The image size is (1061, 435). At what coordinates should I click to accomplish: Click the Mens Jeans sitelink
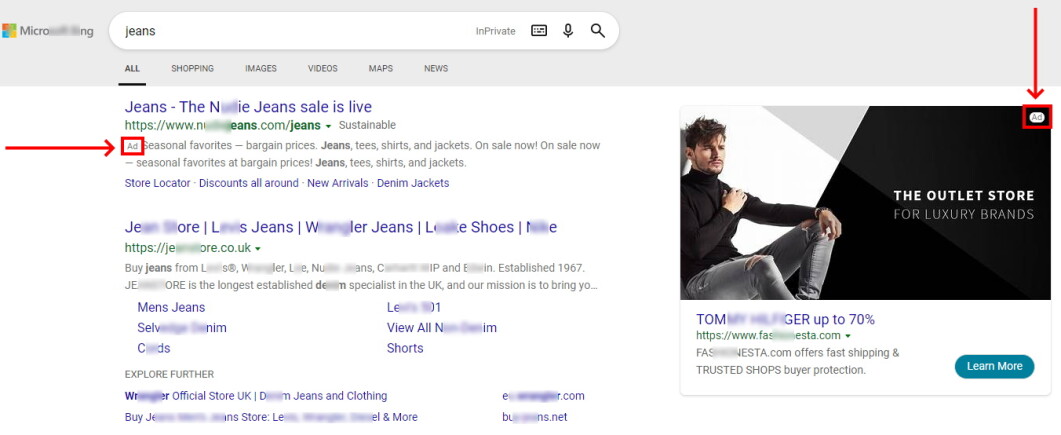[171, 307]
